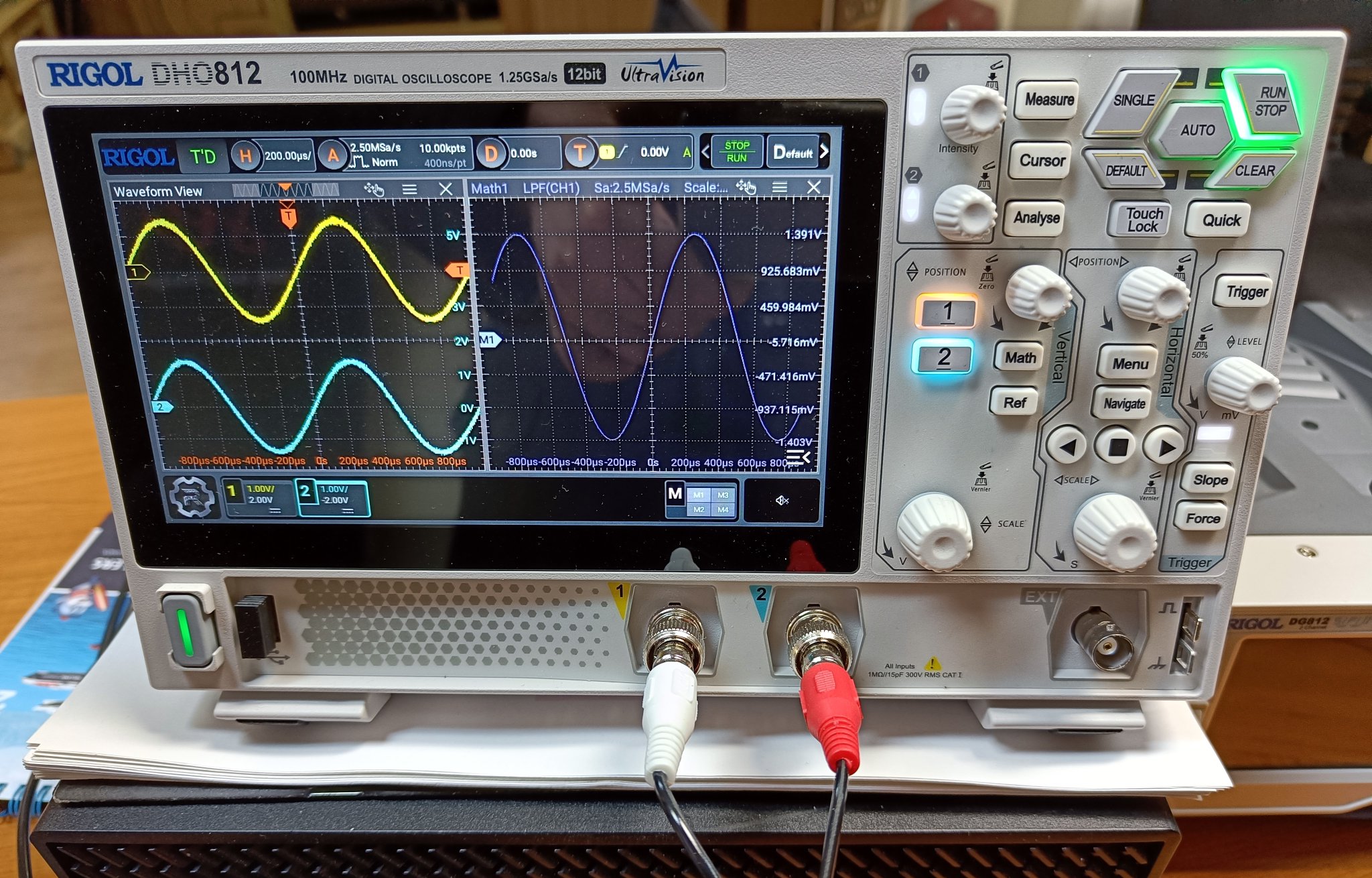This screenshot has width=1372, height=878.
Task: Tap the A acquisition badge
Action: [x=333, y=155]
